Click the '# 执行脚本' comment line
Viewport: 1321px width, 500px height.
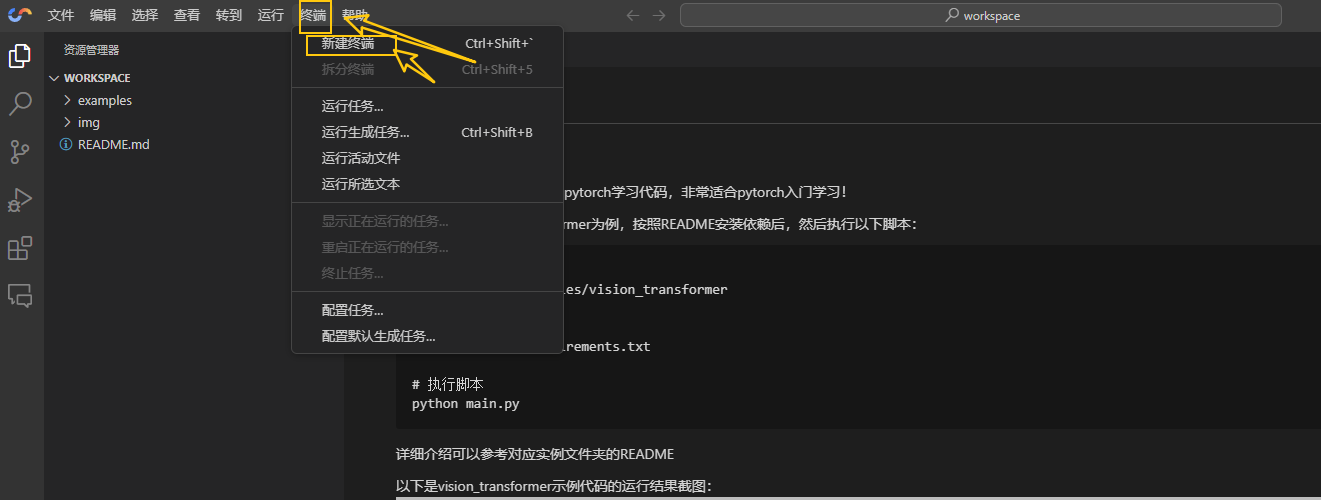click(448, 385)
